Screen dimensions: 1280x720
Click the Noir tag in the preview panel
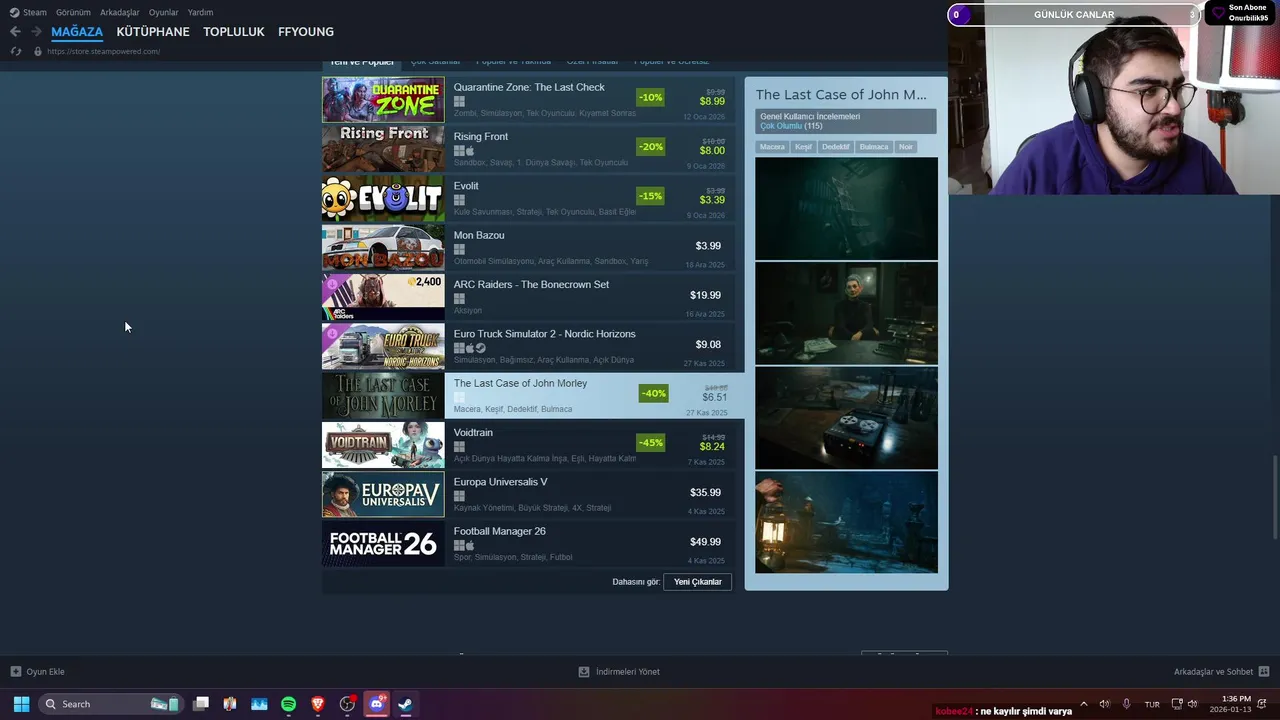[906, 147]
